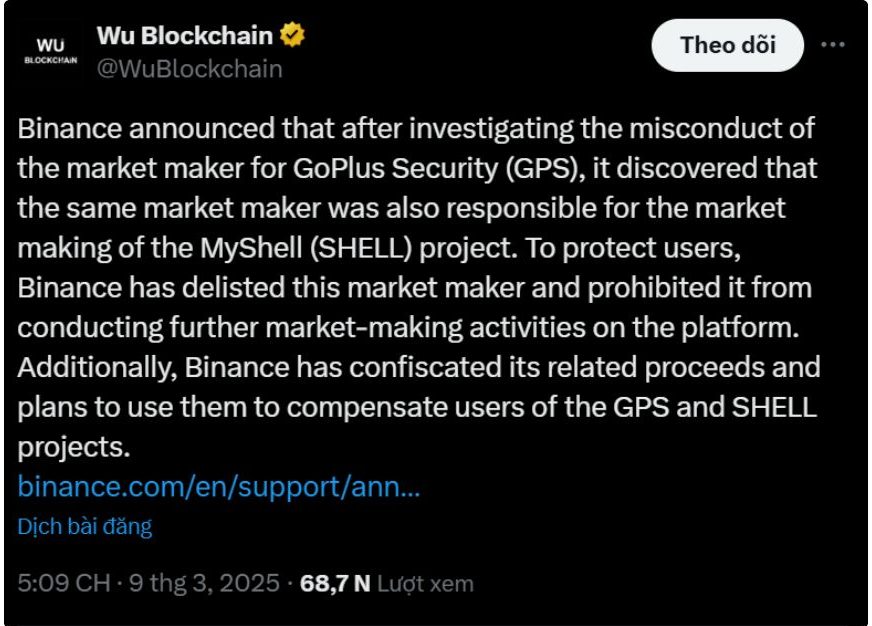The width and height of the screenshot is (872, 626).
Task: Click the gold verified badge icon
Action: point(293,37)
